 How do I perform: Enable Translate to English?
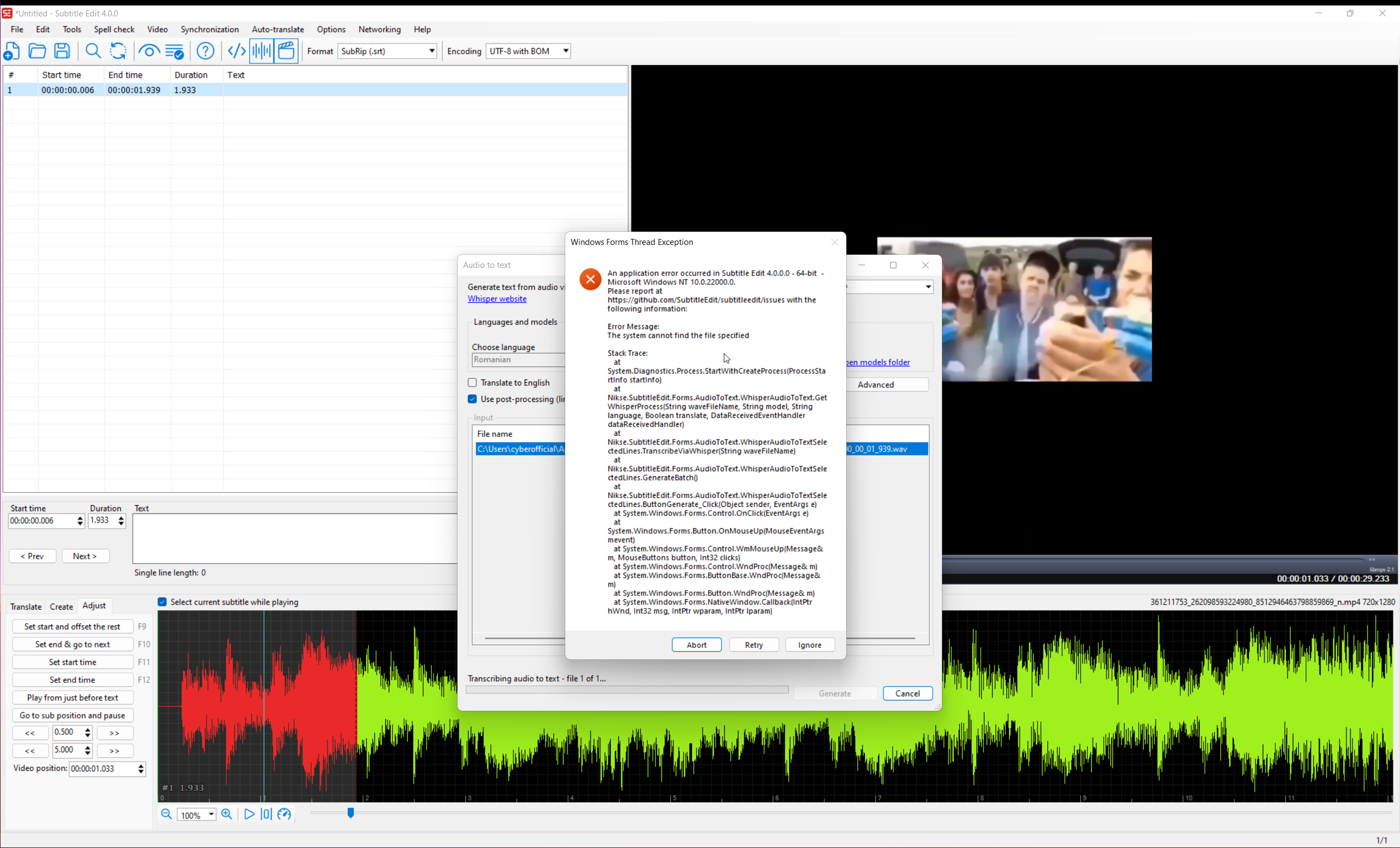pos(472,382)
